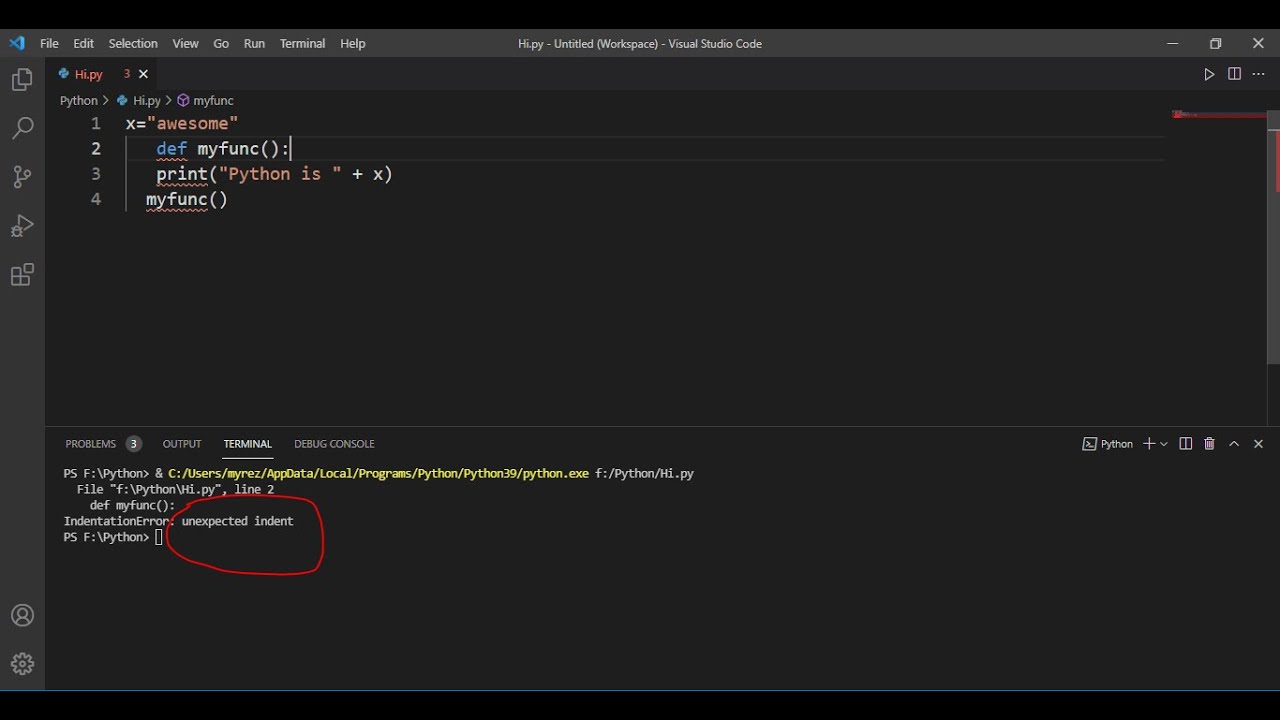Click the Python folder breadcrumb

(78, 100)
